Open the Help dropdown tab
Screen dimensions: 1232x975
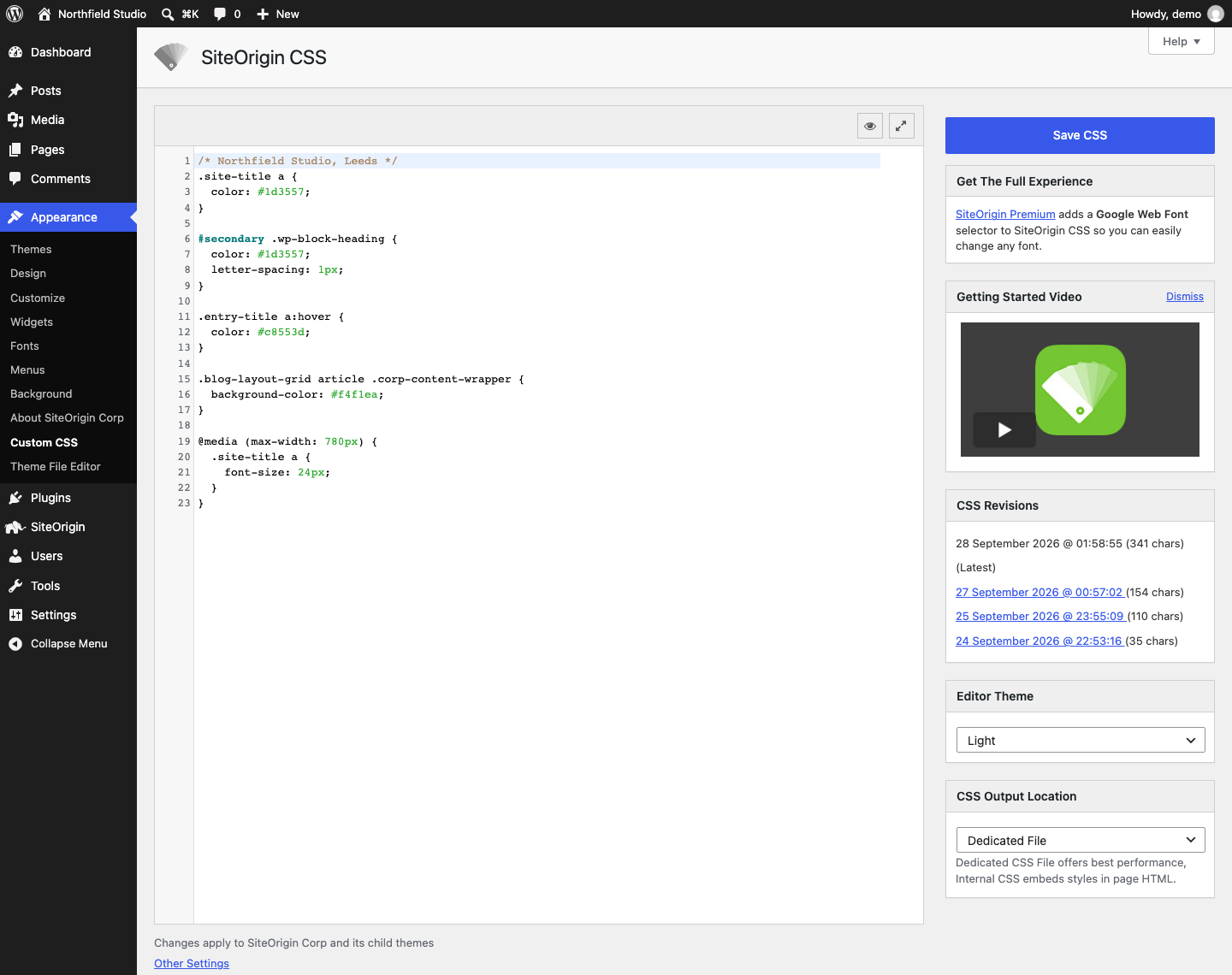pyautogui.click(x=1182, y=41)
